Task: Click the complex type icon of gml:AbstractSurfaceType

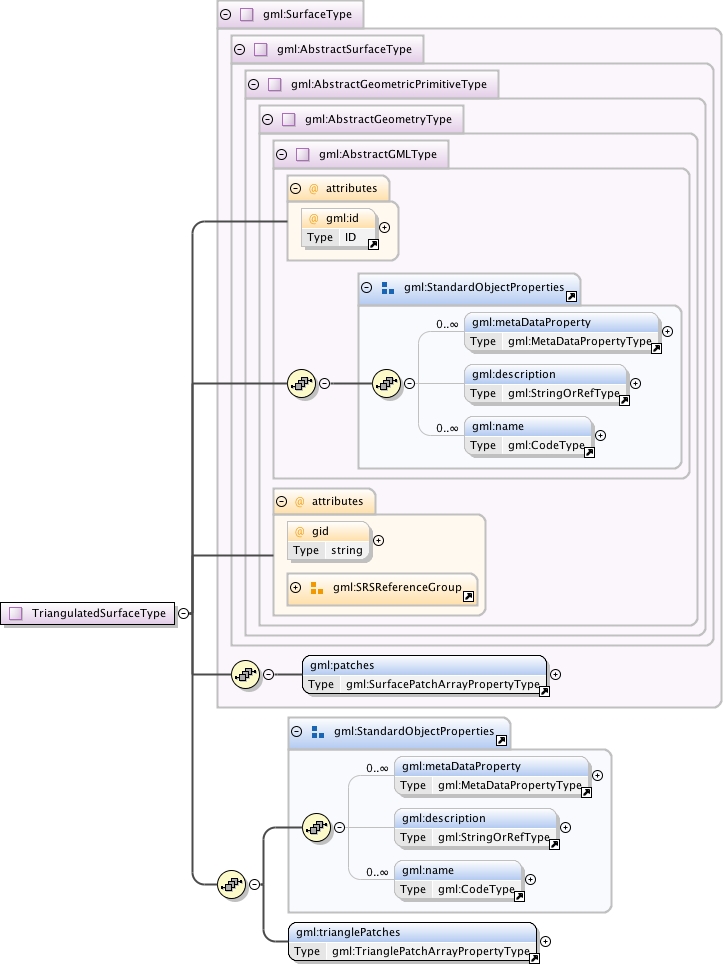Action: pos(261,49)
